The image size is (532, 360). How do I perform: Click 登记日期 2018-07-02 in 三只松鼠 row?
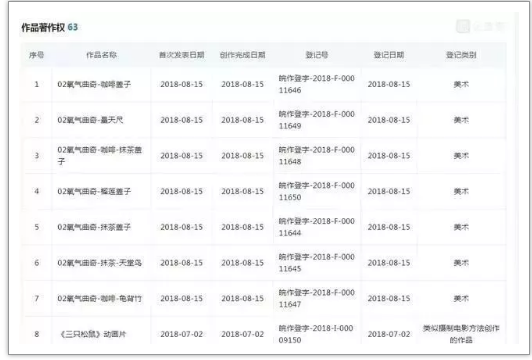click(389, 334)
